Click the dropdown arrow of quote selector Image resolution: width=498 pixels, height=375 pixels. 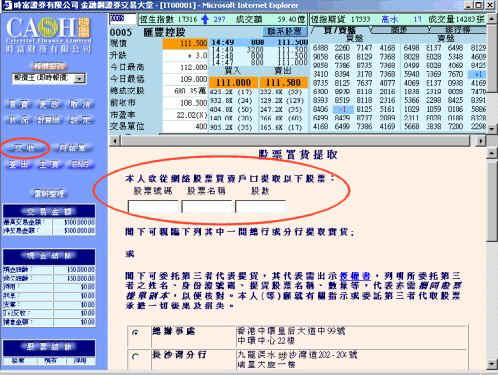(x=80, y=79)
